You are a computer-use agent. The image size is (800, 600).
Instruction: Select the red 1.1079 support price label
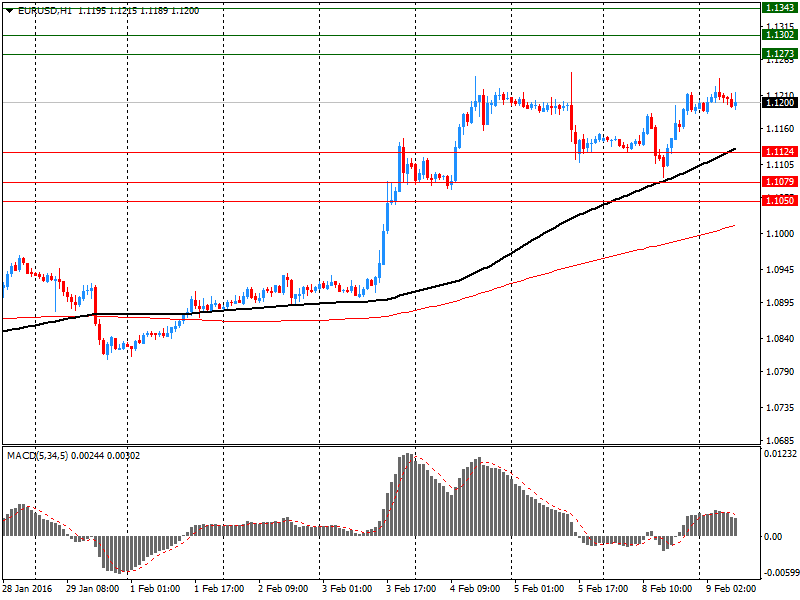pos(779,182)
